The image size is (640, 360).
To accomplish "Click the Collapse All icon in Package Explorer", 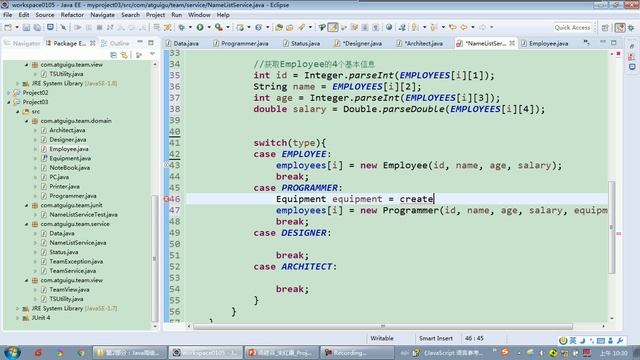I will pyautogui.click(x=113, y=55).
